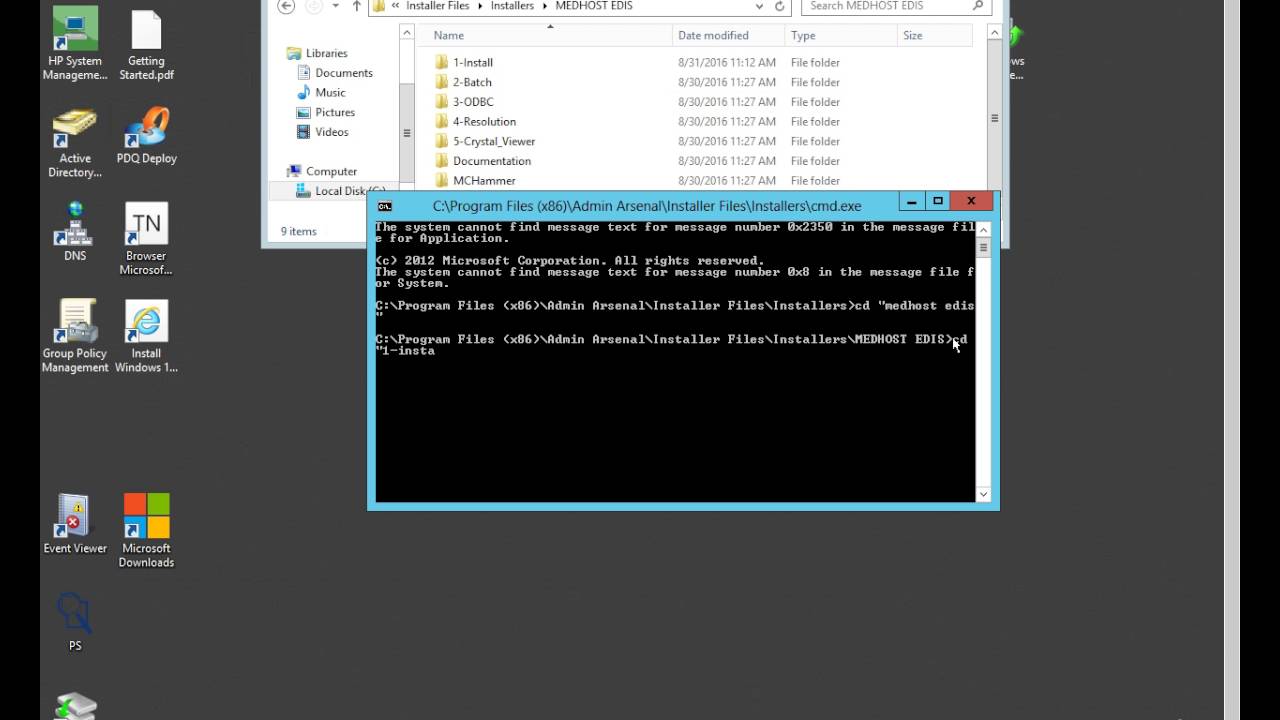The width and height of the screenshot is (1280, 720).
Task: Open Pictures library in navigation pane
Action: 325,112
